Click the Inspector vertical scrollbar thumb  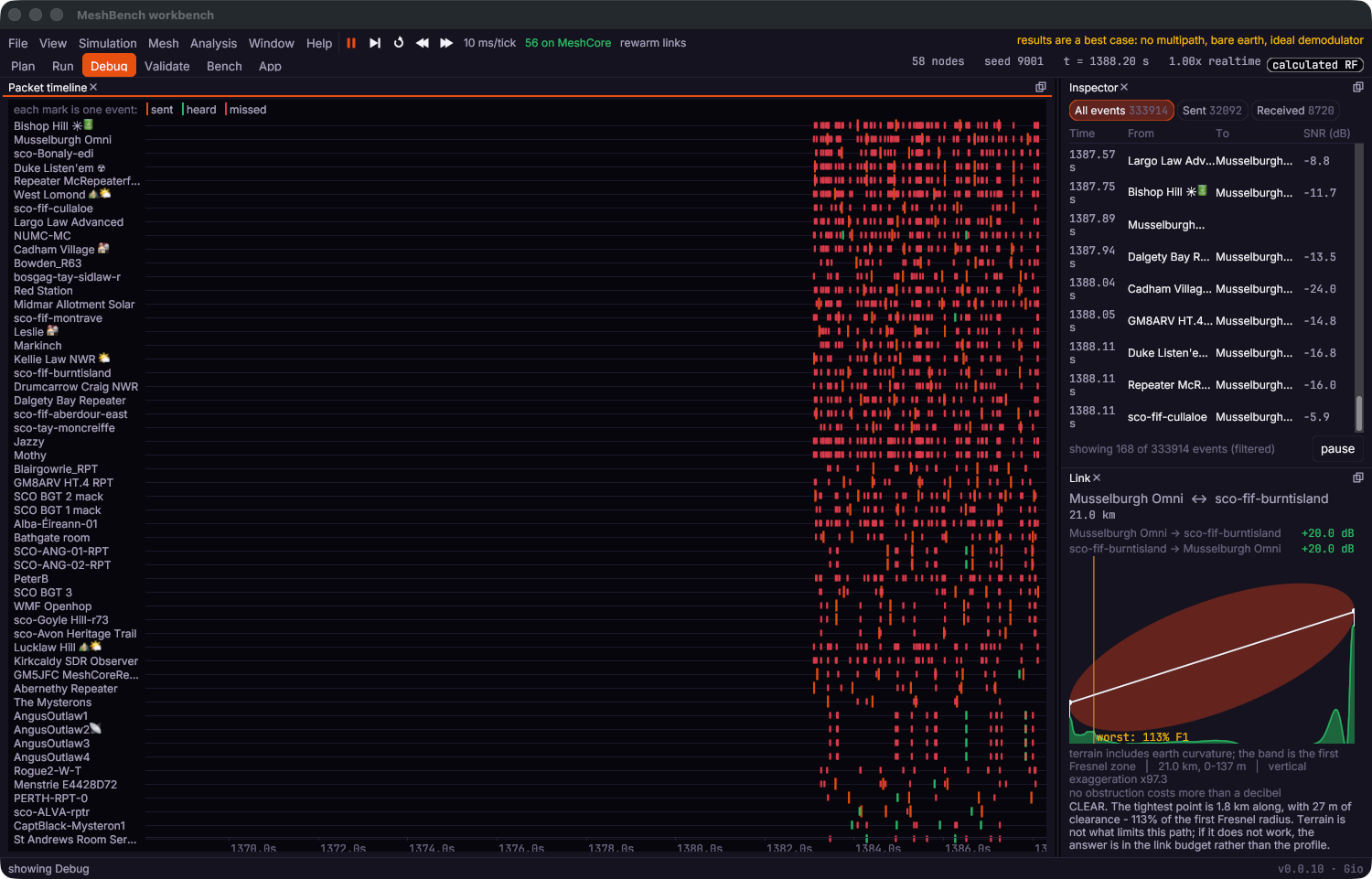1359,413
